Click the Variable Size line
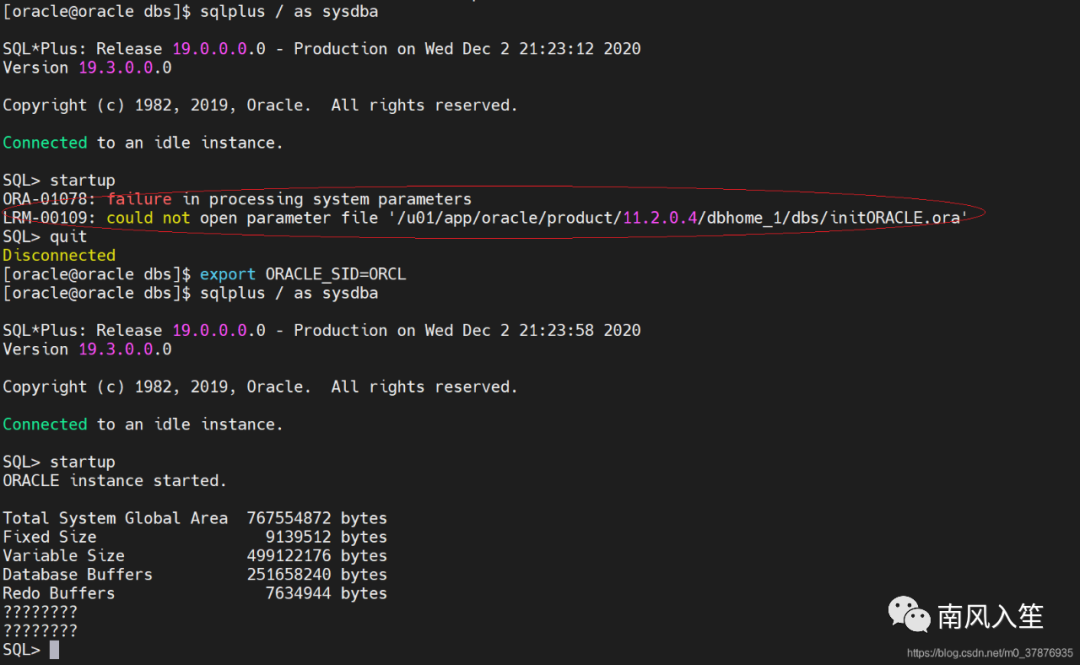 tap(195, 555)
